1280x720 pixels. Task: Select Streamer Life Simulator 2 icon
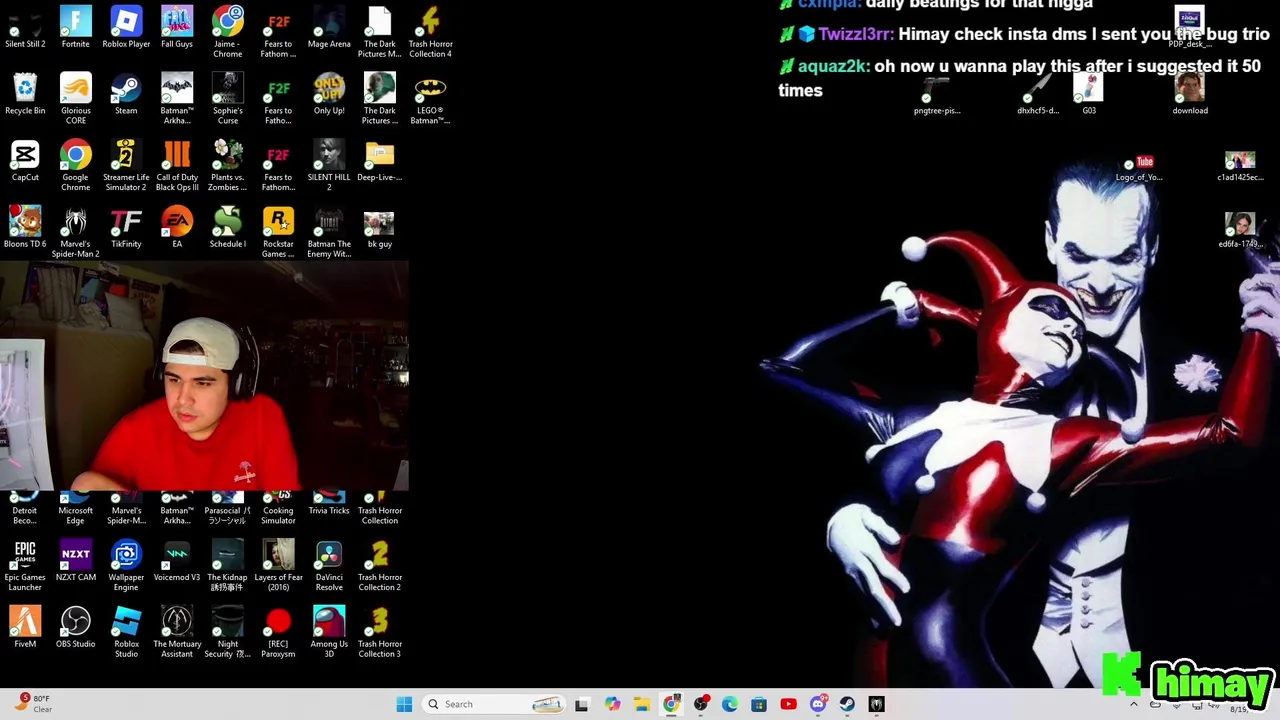(x=126, y=167)
